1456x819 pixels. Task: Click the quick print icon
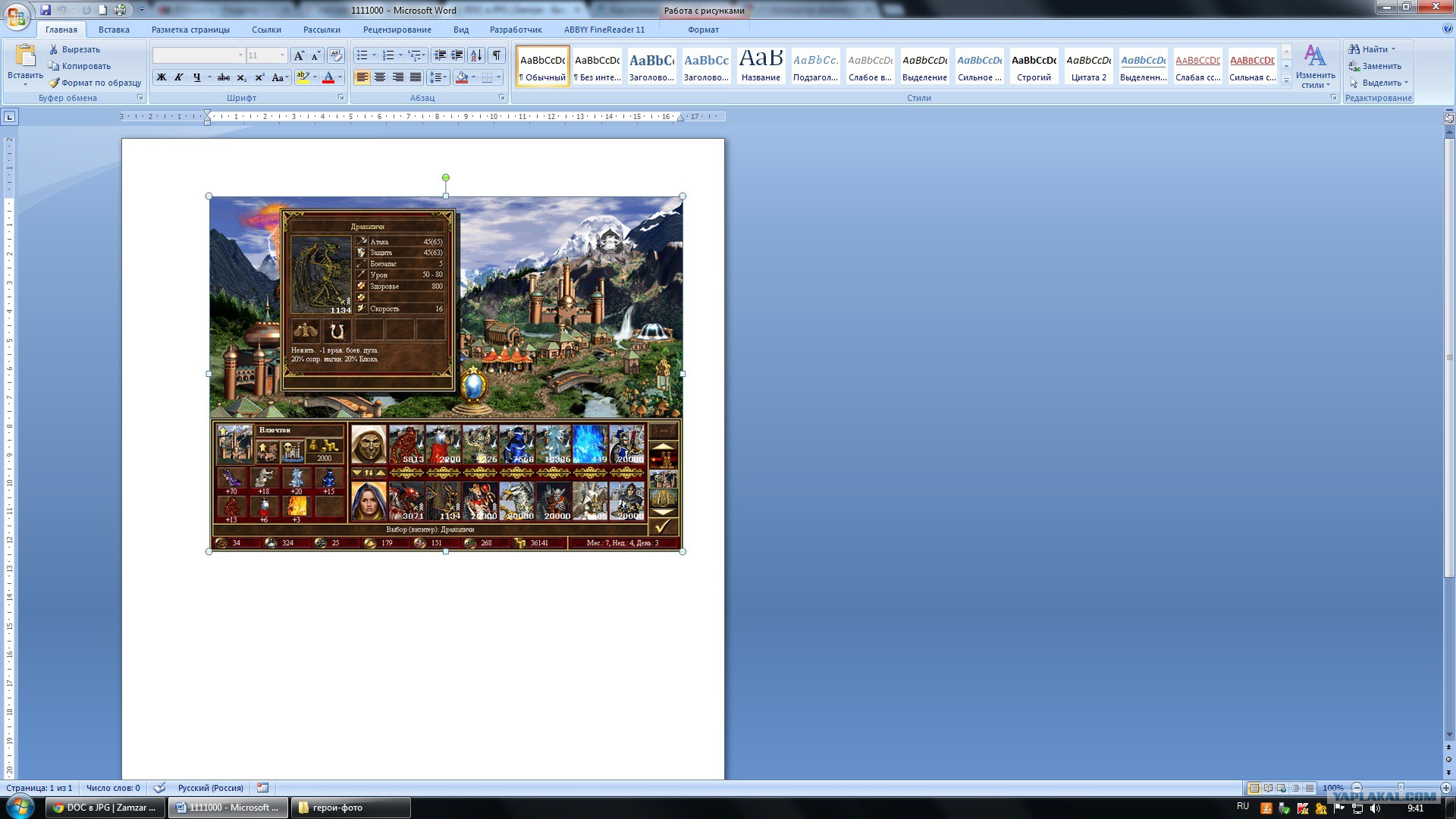[x=121, y=10]
